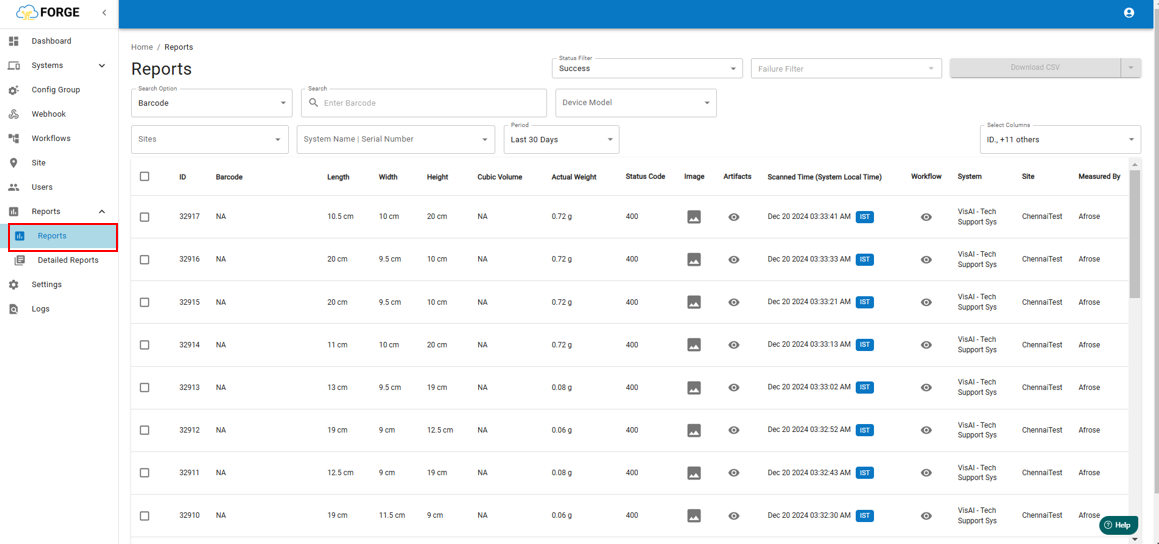The width and height of the screenshot is (1159, 544).
Task: Check the box for report 32917
Action: tap(145, 217)
